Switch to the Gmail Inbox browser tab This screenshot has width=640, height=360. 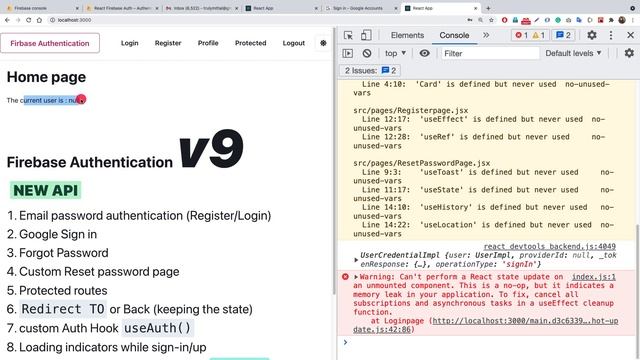[202, 8]
